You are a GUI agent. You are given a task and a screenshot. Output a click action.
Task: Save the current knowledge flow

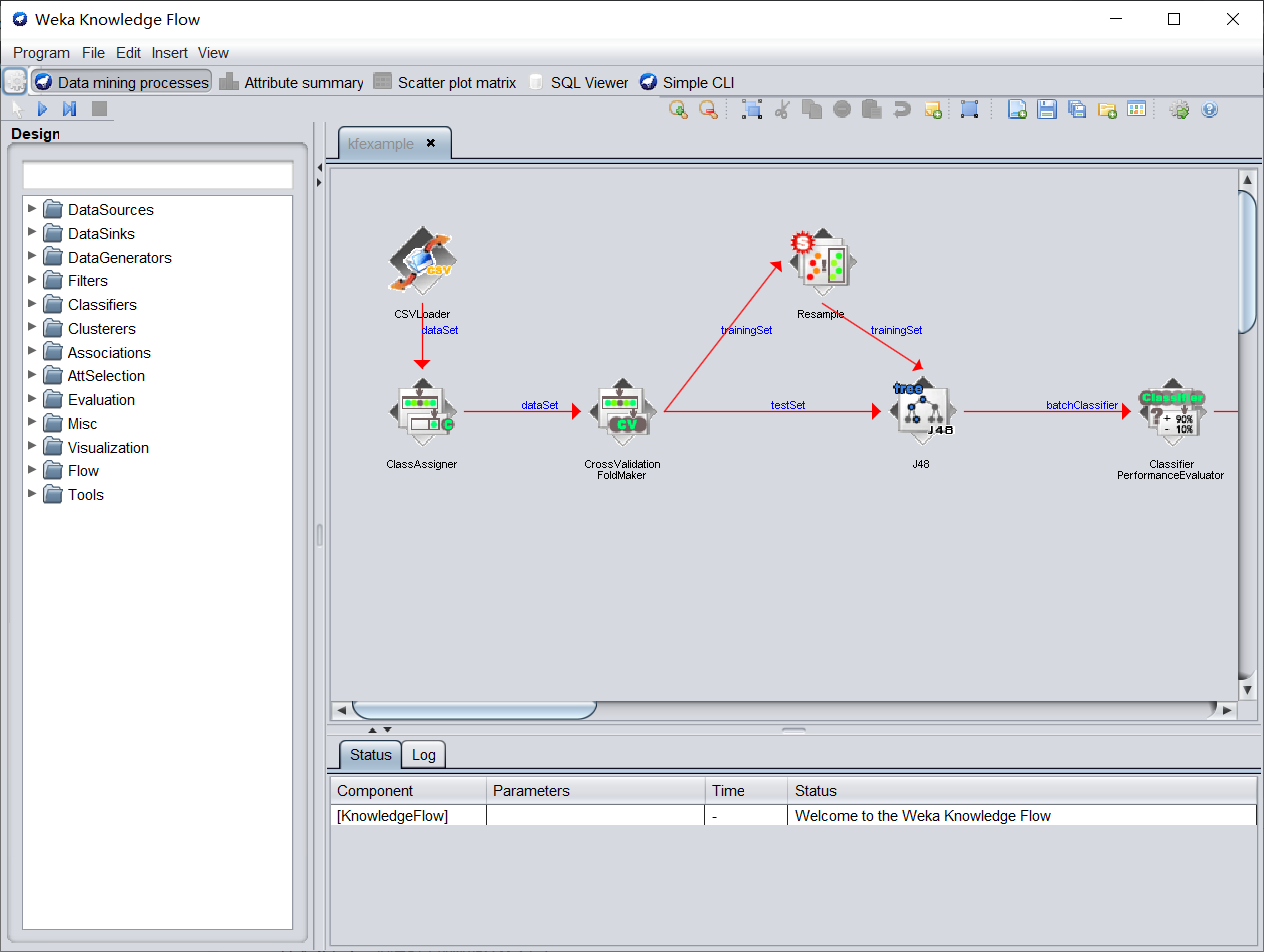[1046, 109]
